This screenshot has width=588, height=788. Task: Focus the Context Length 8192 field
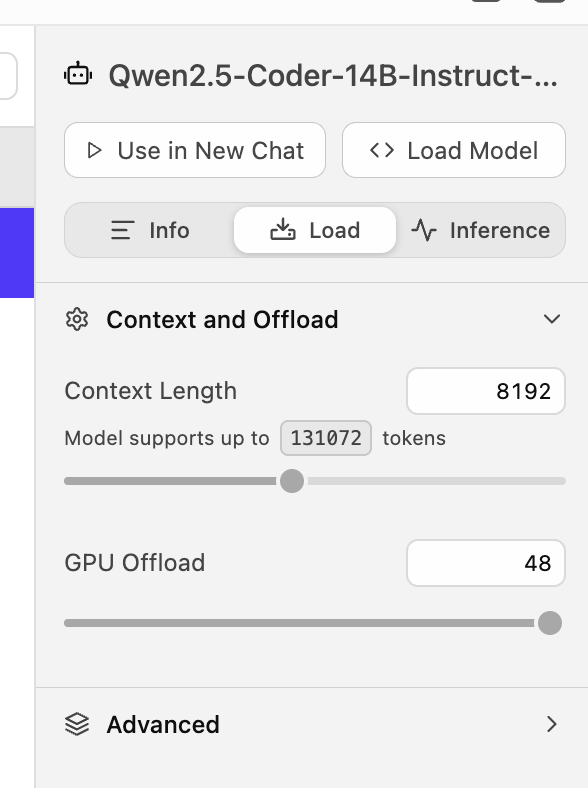(486, 391)
